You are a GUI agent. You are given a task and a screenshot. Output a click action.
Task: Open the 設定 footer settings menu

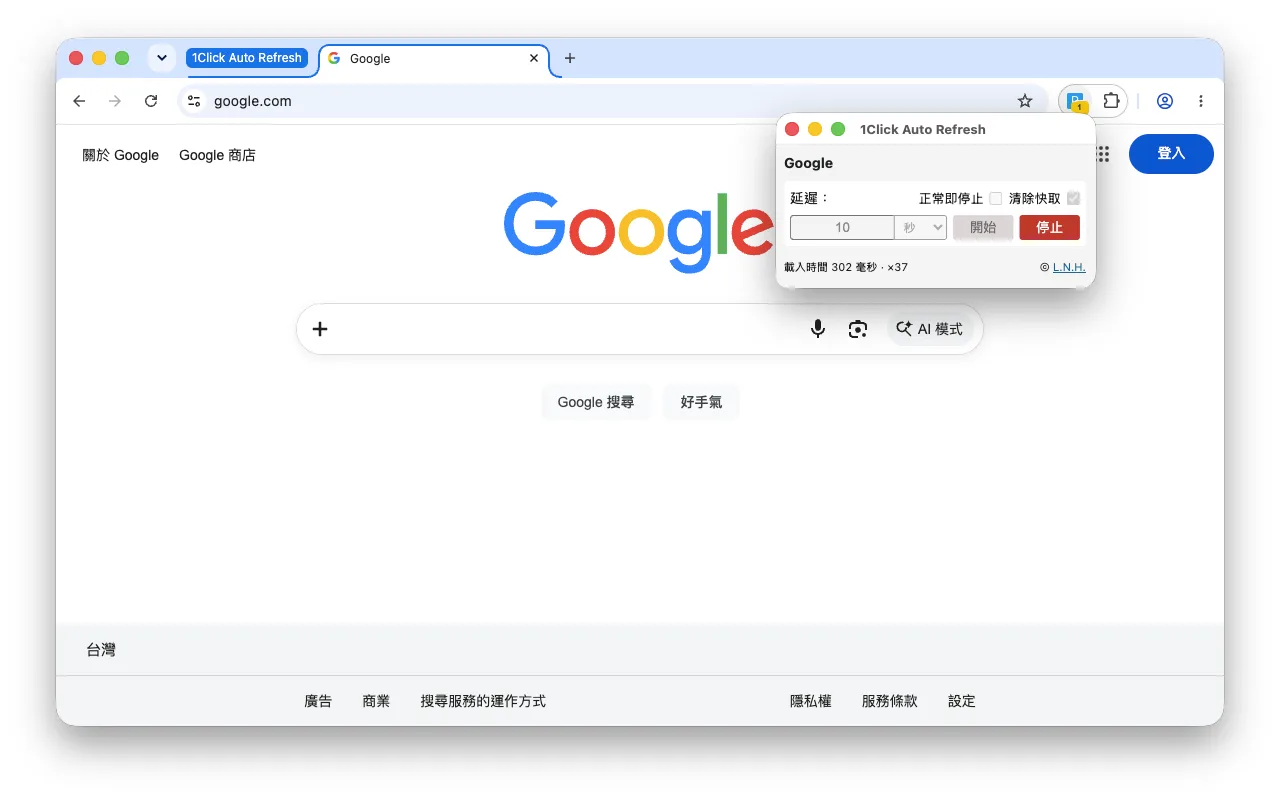[962, 701]
